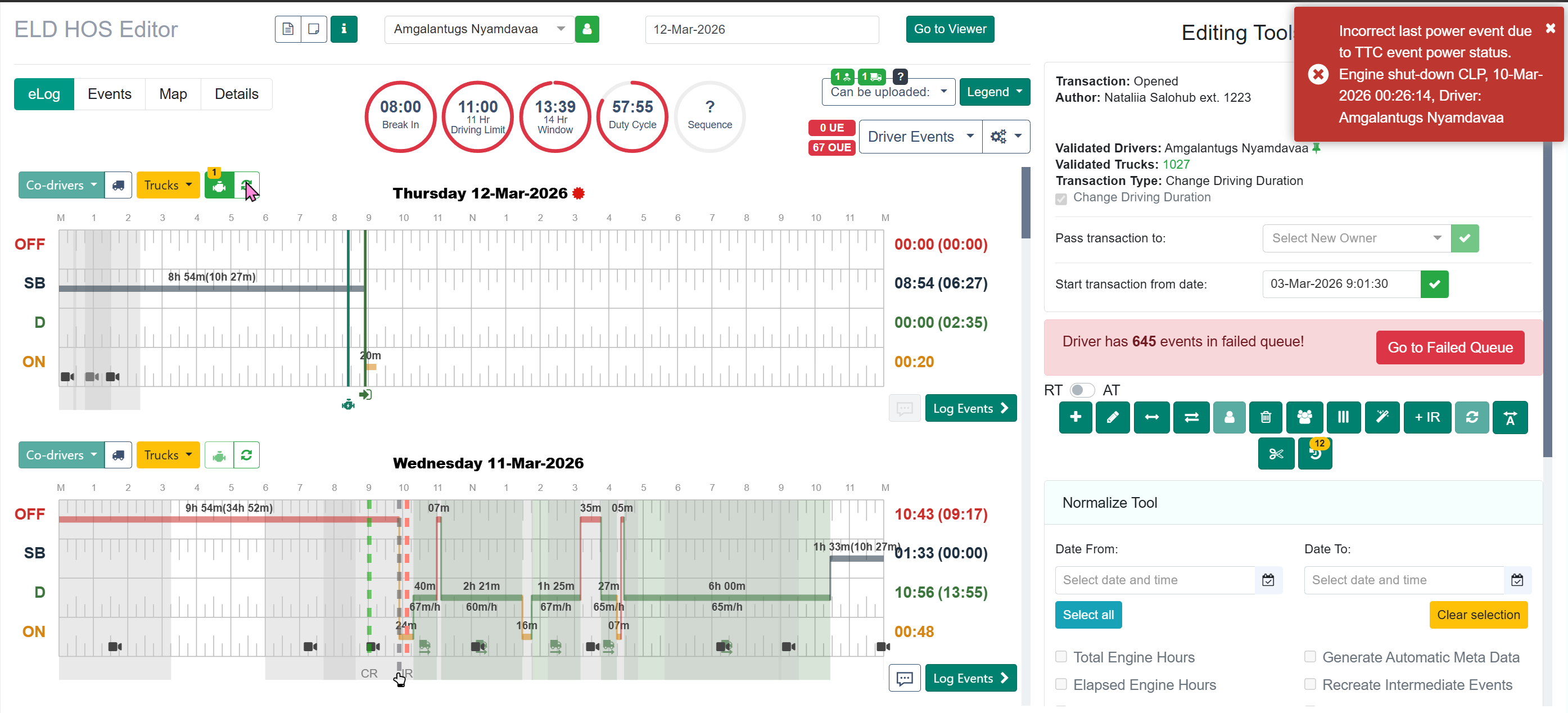
Task: Click the plus add event tool
Action: (1075, 417)
